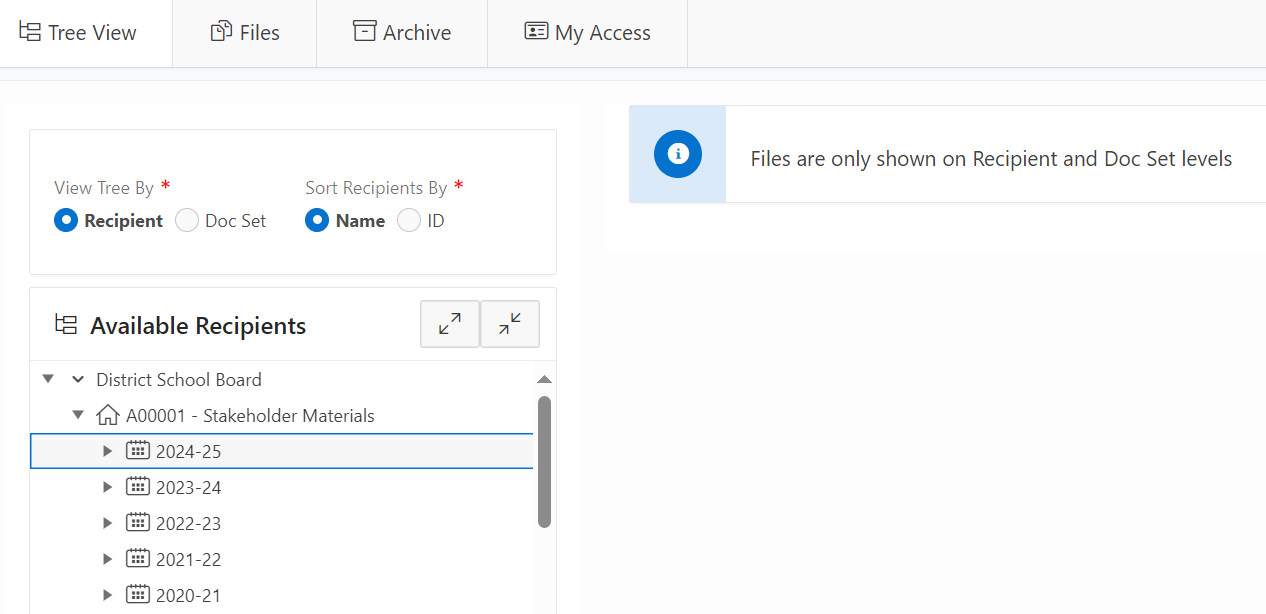Open the Files tab

click(245, 33)
